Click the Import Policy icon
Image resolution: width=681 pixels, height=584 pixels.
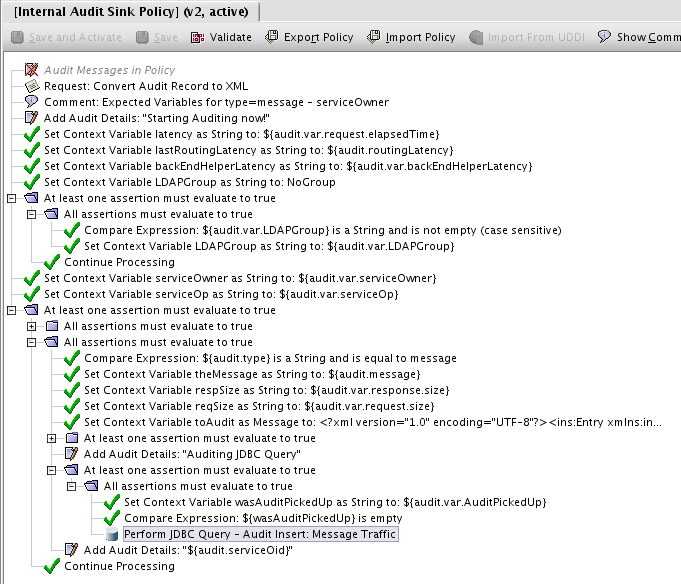pos(374,37)
